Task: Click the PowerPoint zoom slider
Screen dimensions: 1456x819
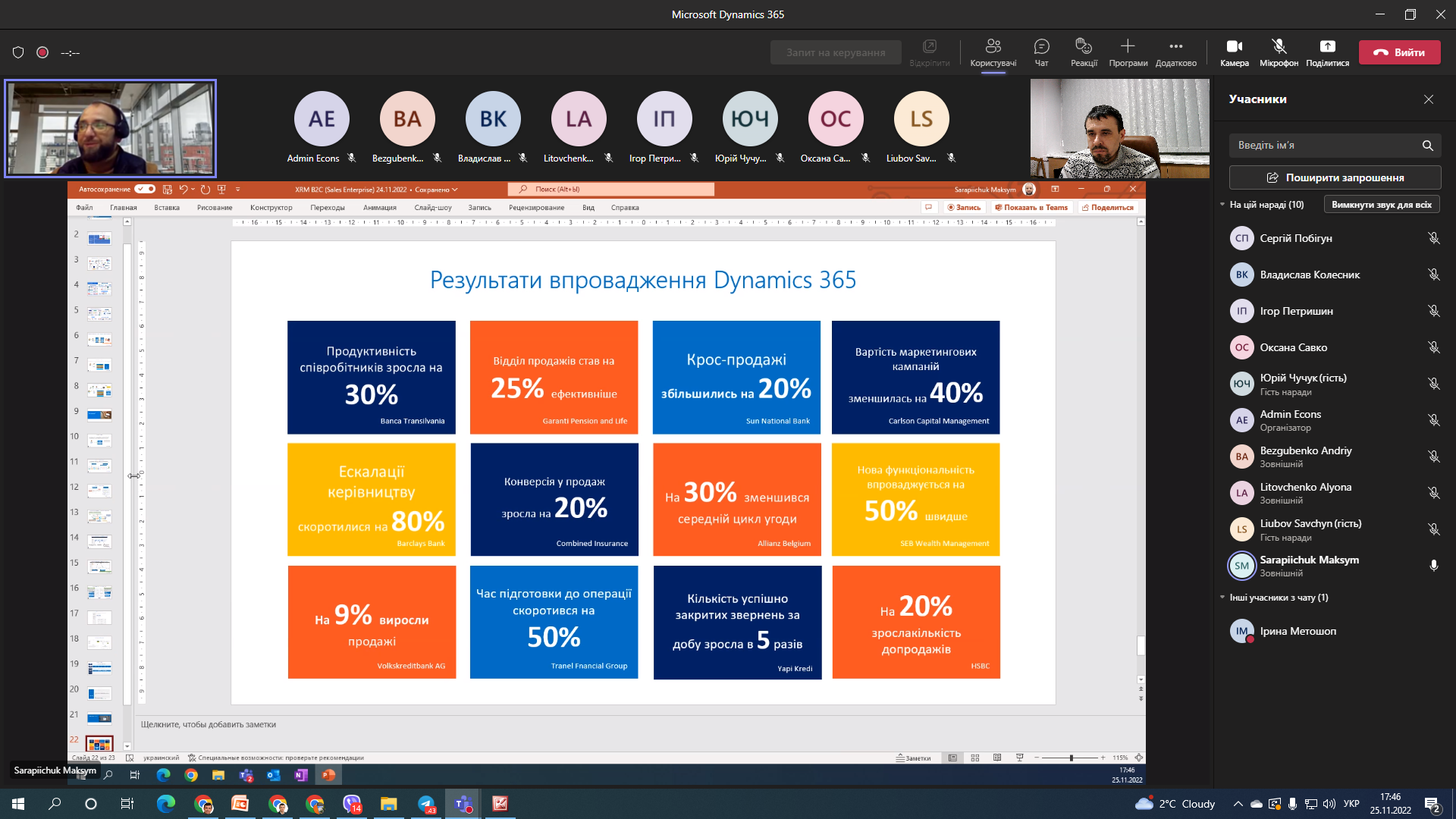Action: click(1071, 758)
